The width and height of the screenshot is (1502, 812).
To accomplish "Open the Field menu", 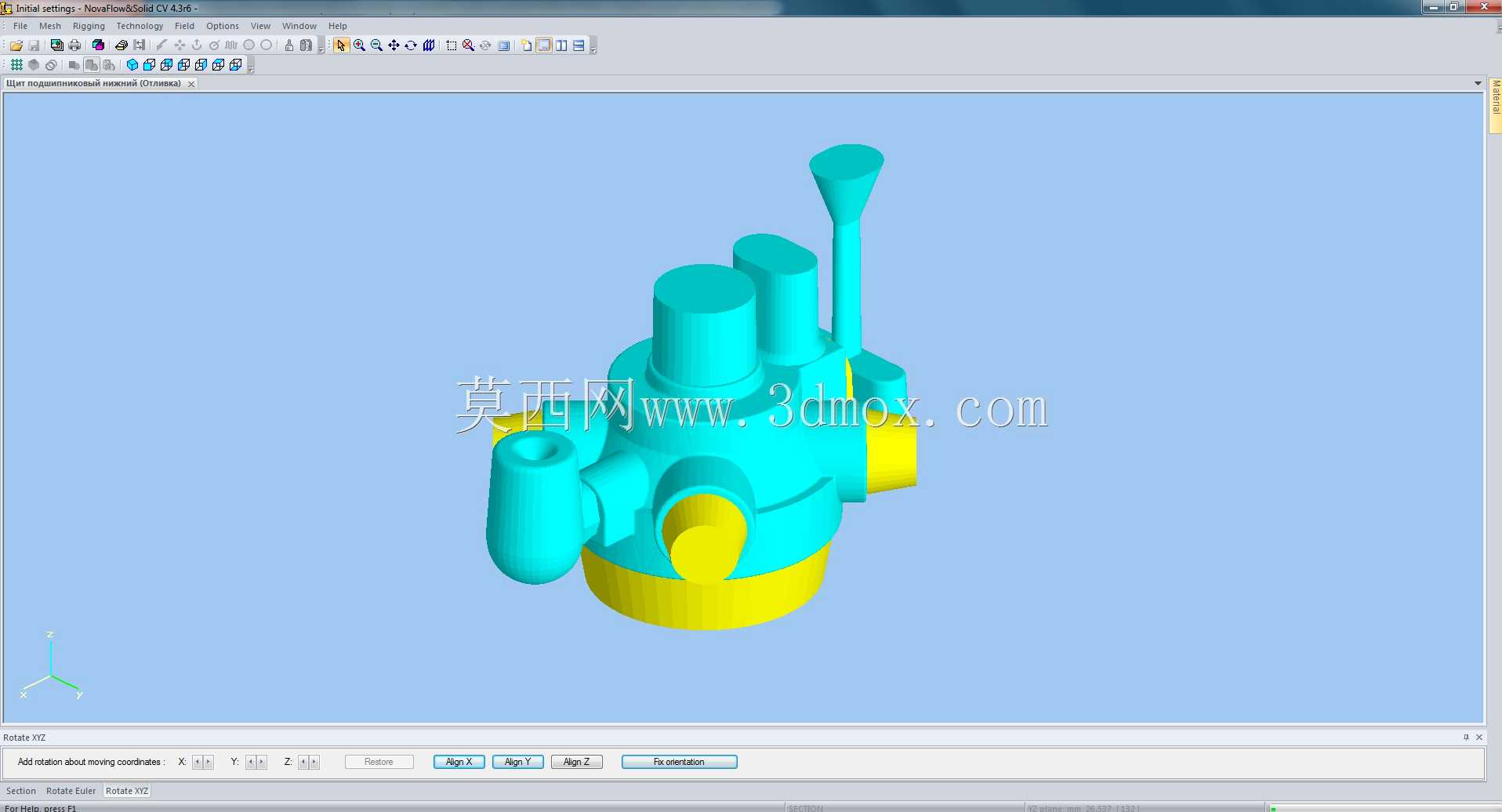I will tap(184, 26).
